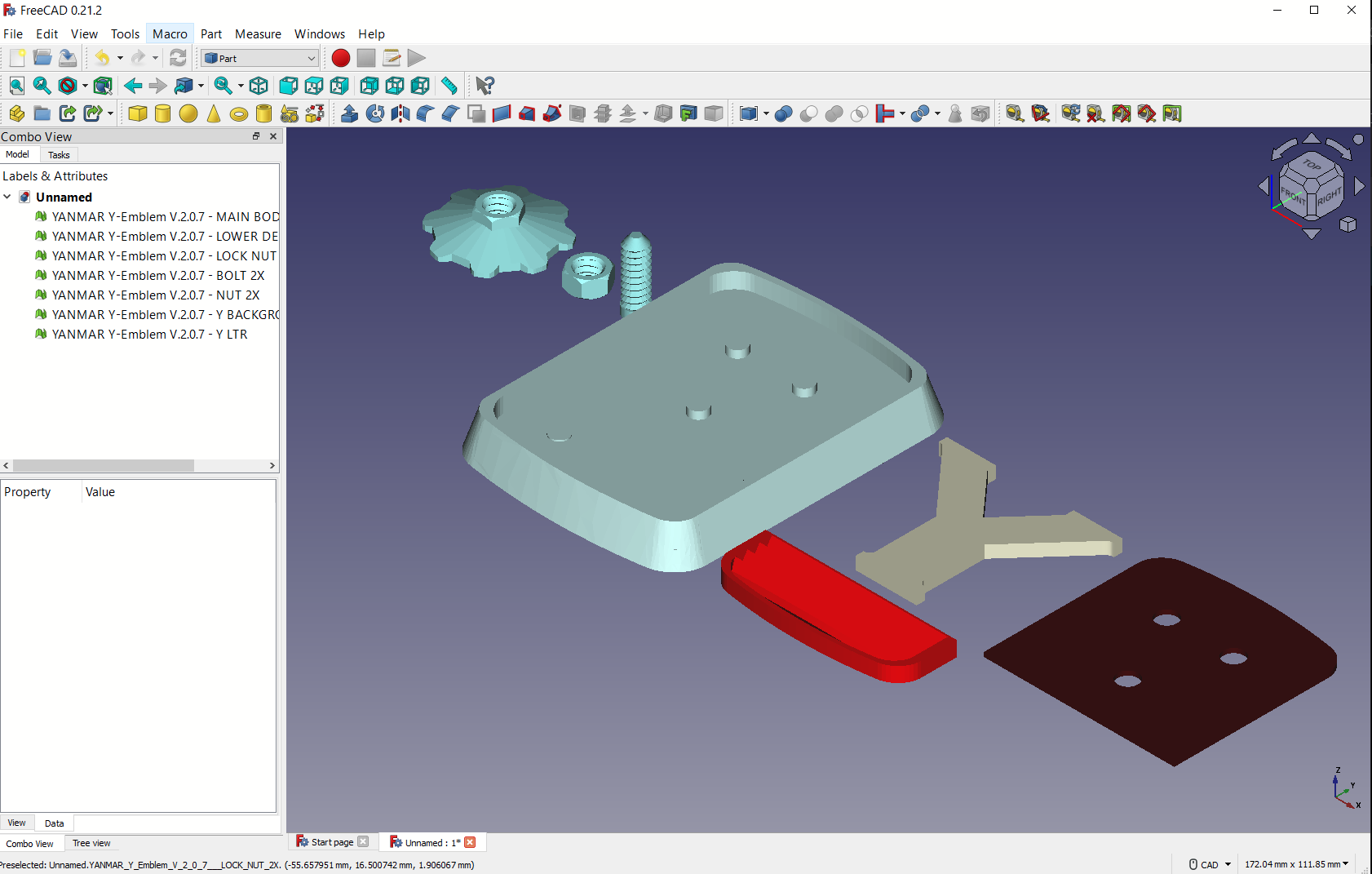Open undo history dropdown arrow
The height and width of the screenshot is (874, 1372).
click(x=120, y=58)
